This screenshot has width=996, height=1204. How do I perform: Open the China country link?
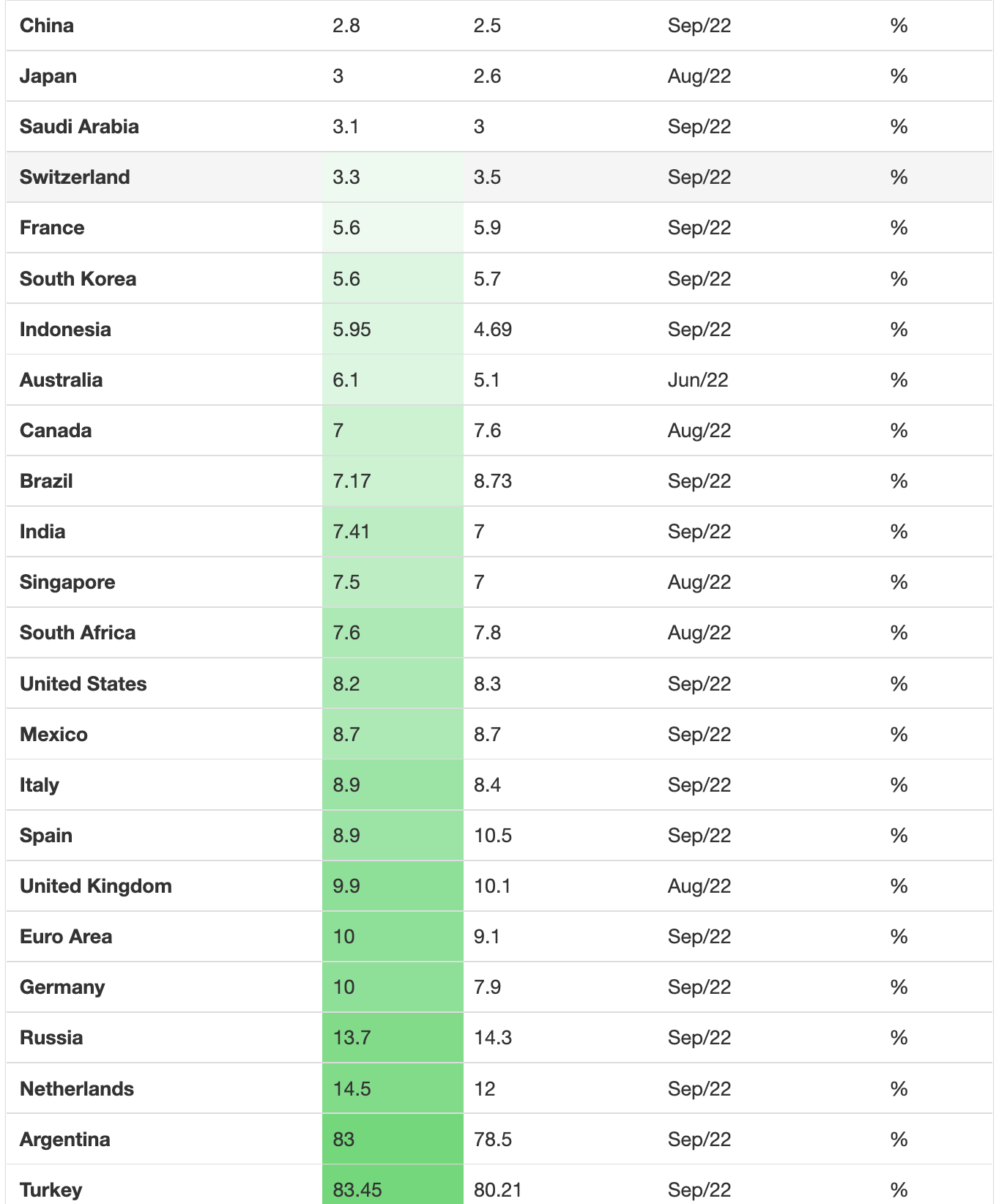(47, 26)
